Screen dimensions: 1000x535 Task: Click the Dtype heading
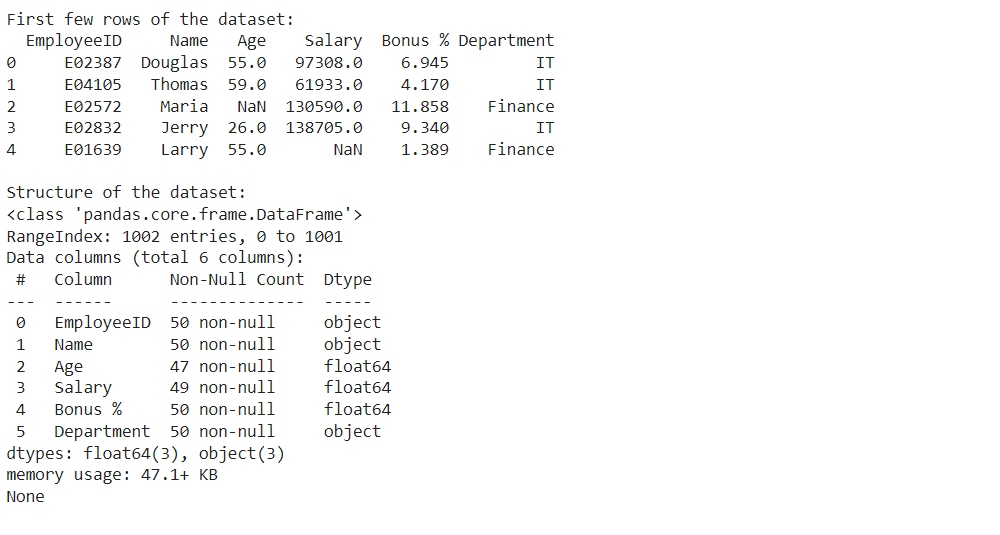pyautogui.click(x=348, y=280)
